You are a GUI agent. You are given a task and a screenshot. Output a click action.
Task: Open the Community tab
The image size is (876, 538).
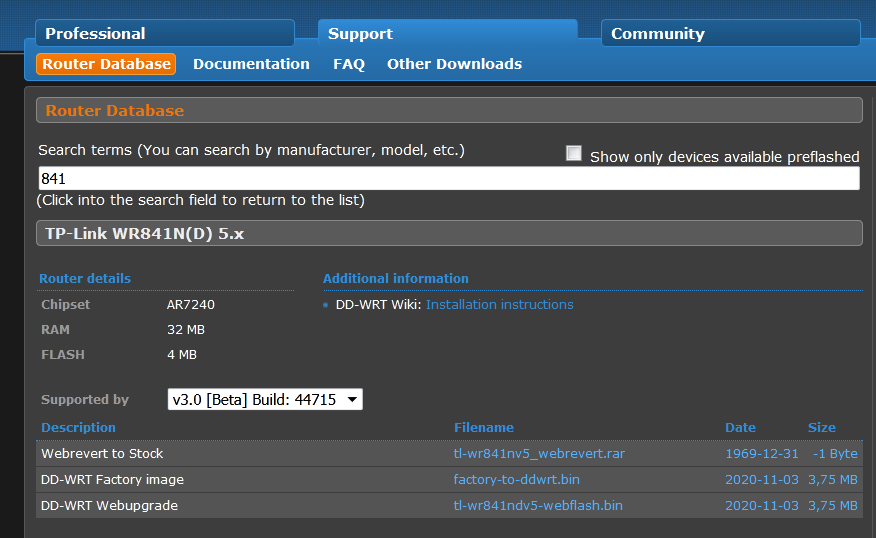pos(730,34)
